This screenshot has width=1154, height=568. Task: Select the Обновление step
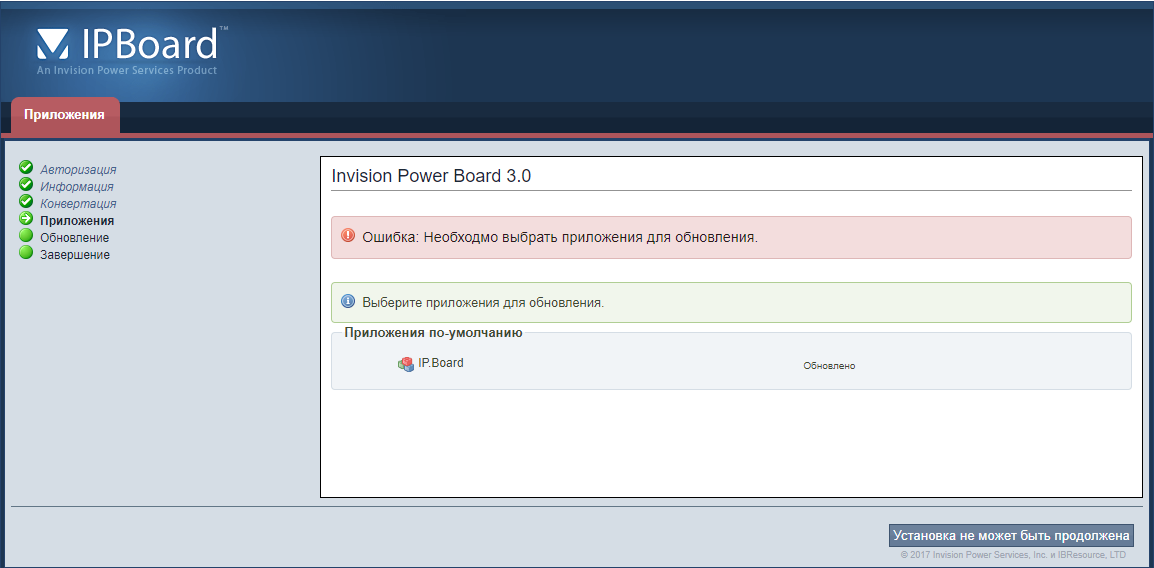74,238
